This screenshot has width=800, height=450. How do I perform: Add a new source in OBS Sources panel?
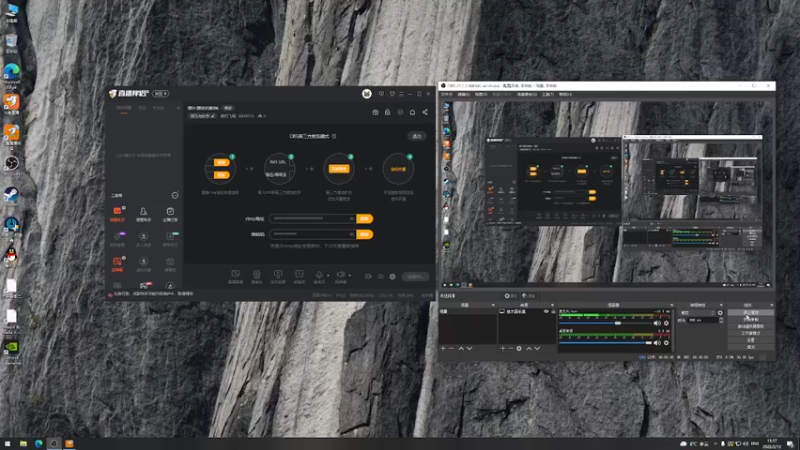(x=503, y=348)
